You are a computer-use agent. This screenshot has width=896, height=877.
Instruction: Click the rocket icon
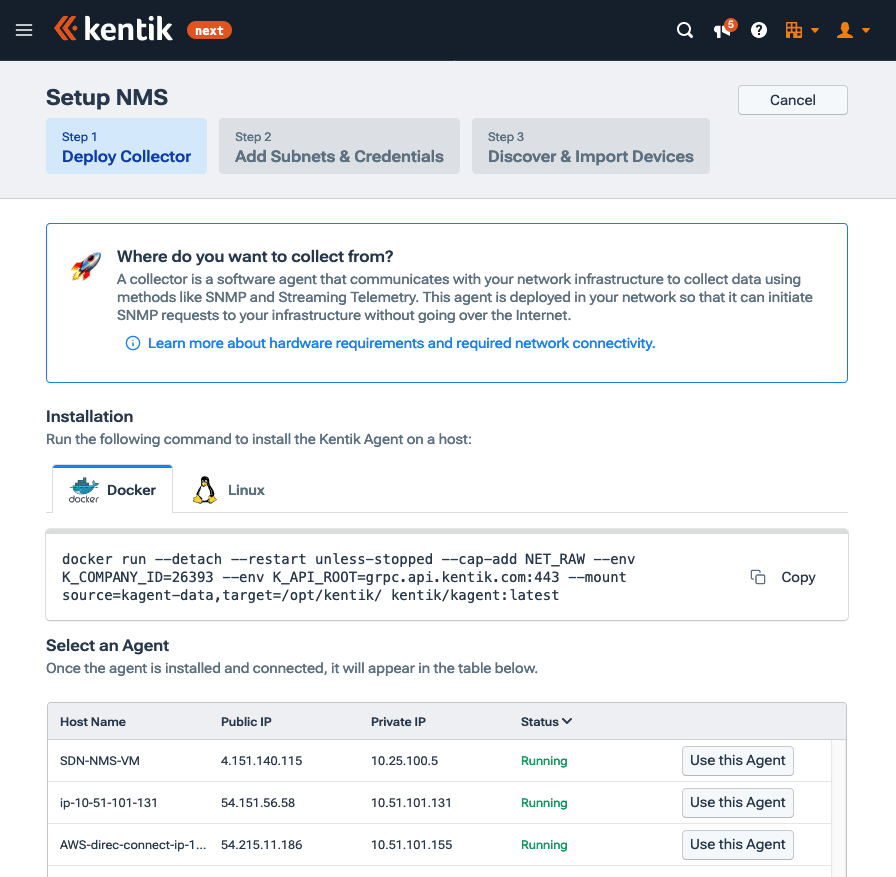86,266
